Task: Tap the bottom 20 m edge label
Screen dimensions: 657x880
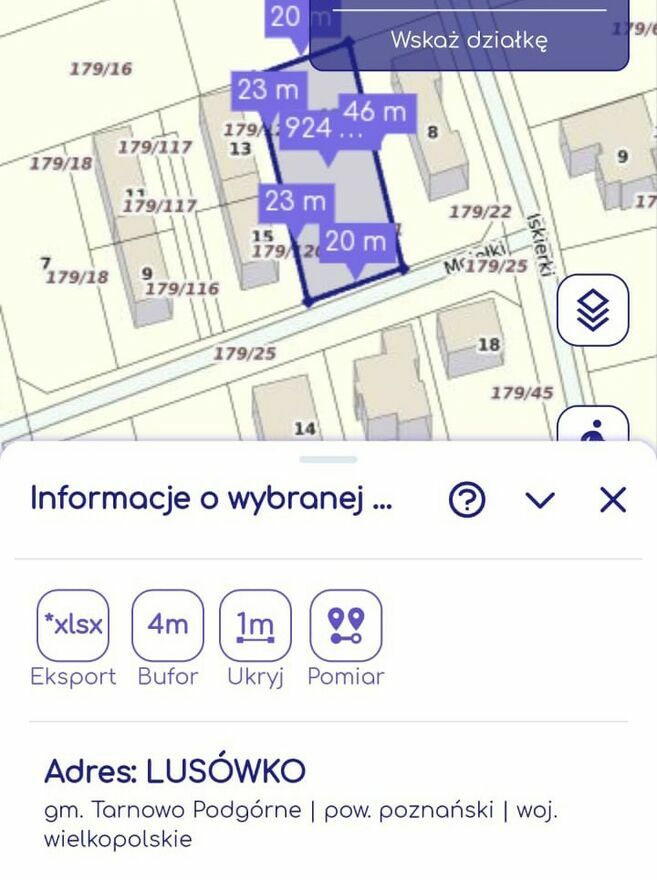Action: (x=355, y=241)
